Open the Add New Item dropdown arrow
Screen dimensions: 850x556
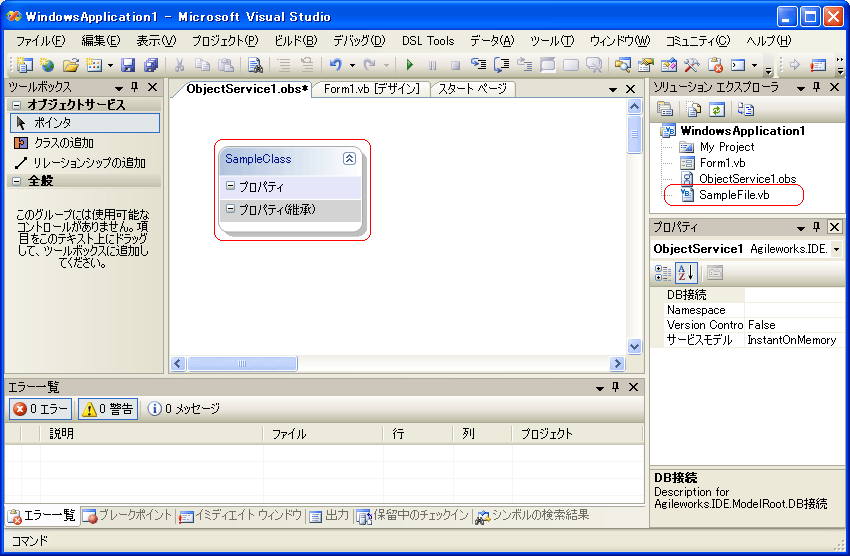tap(110, 65)
